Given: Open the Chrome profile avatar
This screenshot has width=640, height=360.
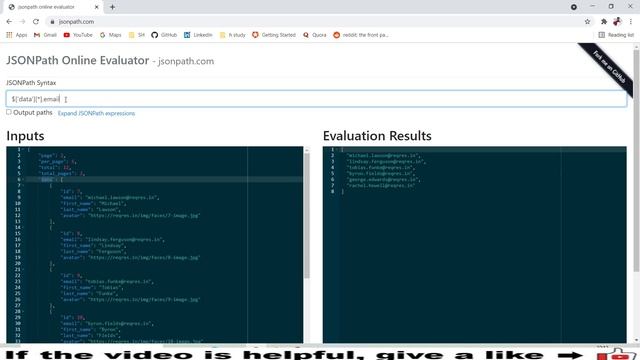Looking at the screenshot, I should tap(617, 22).
